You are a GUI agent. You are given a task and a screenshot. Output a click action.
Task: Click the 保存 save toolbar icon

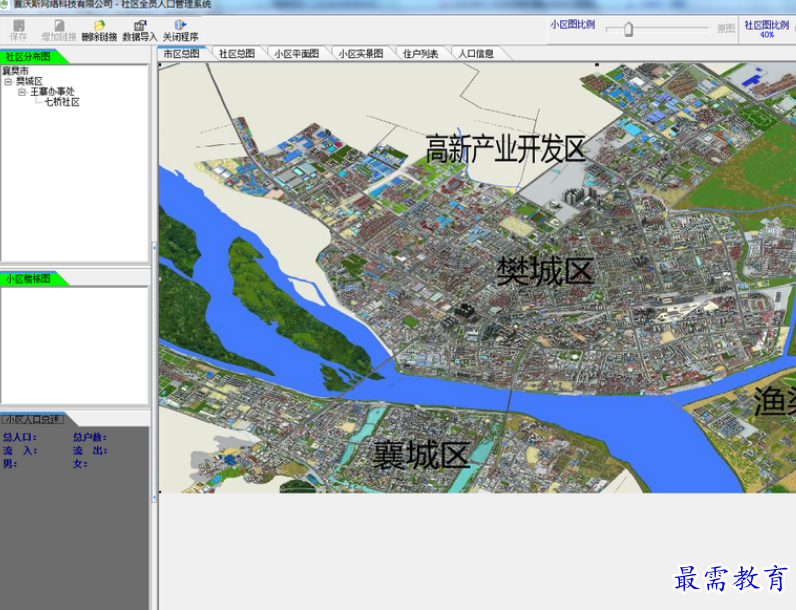(18, 30)
